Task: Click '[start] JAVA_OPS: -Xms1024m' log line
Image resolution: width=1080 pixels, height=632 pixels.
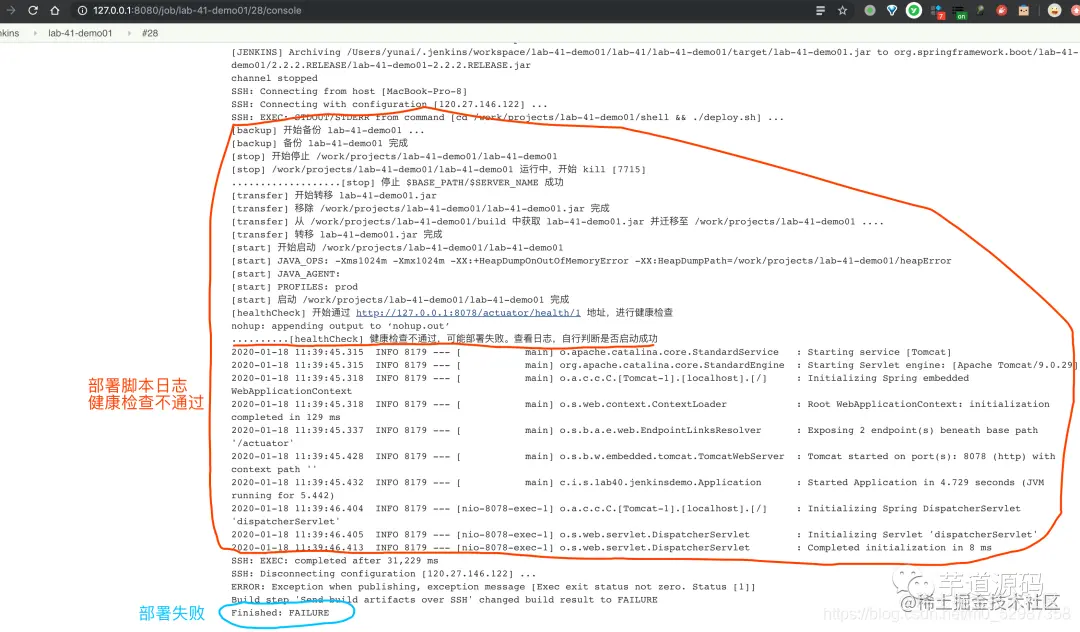Action: click(x=591, y=261)
